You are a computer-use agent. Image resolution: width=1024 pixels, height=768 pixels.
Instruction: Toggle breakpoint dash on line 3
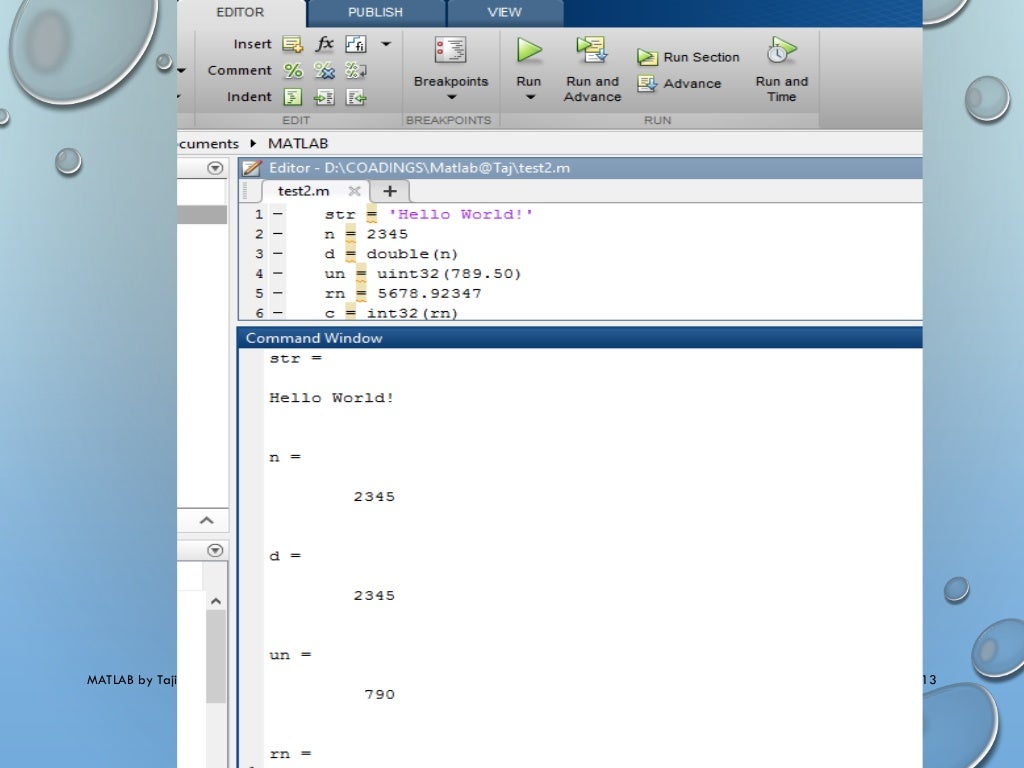277,254
